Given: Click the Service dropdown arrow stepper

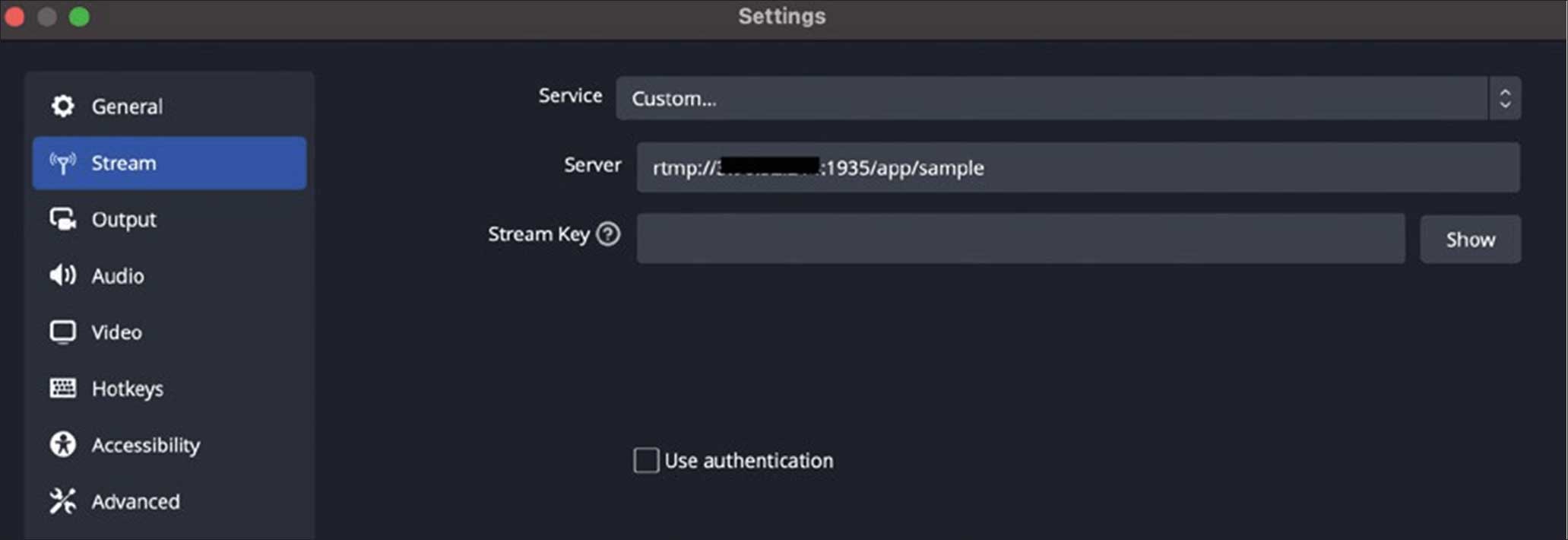Looking at the screenshot, I should (x=1504, y=98).
